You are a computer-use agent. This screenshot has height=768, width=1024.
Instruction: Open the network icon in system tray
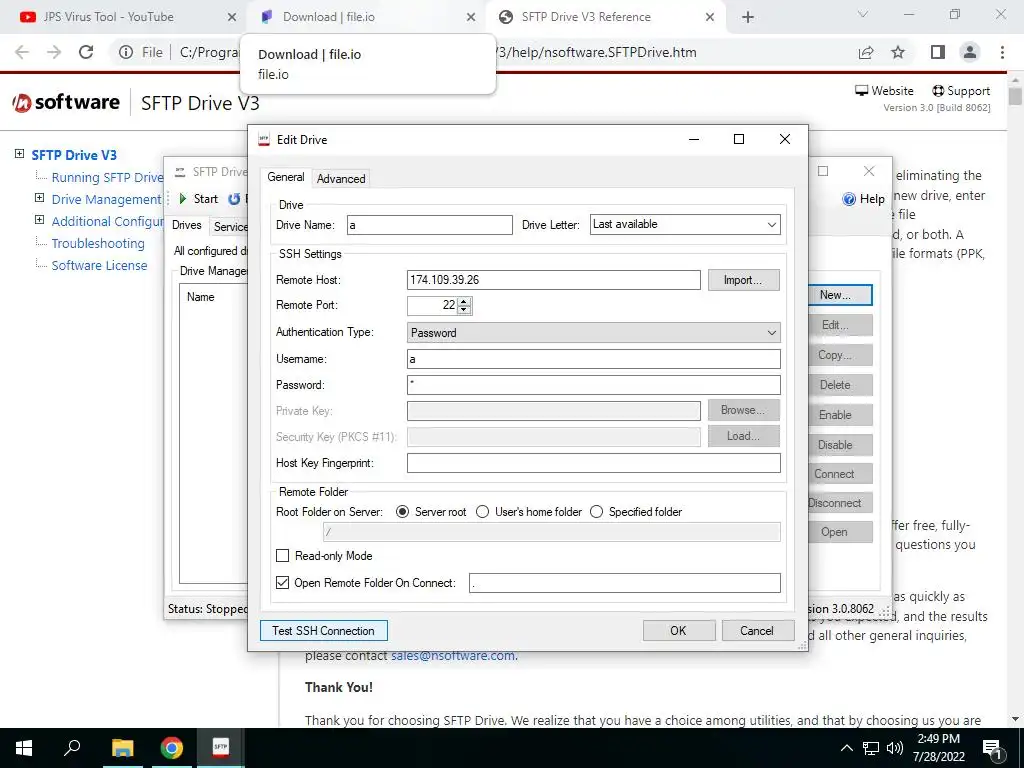(871, 748)
